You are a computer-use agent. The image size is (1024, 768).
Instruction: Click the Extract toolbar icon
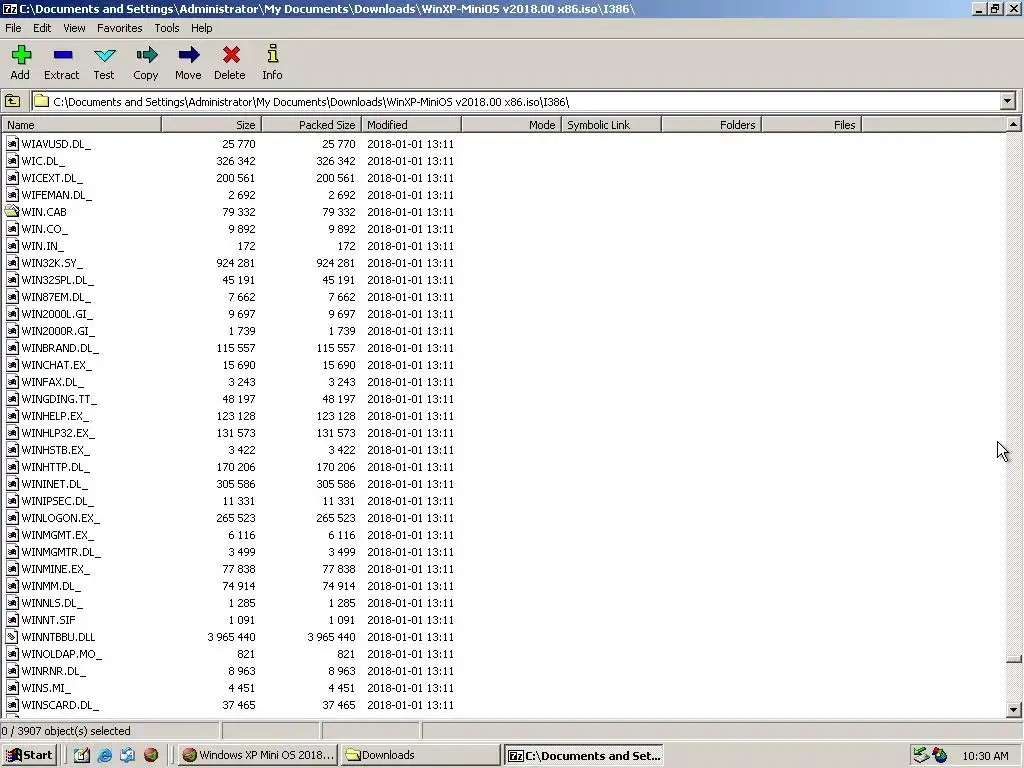click(63, 55)
